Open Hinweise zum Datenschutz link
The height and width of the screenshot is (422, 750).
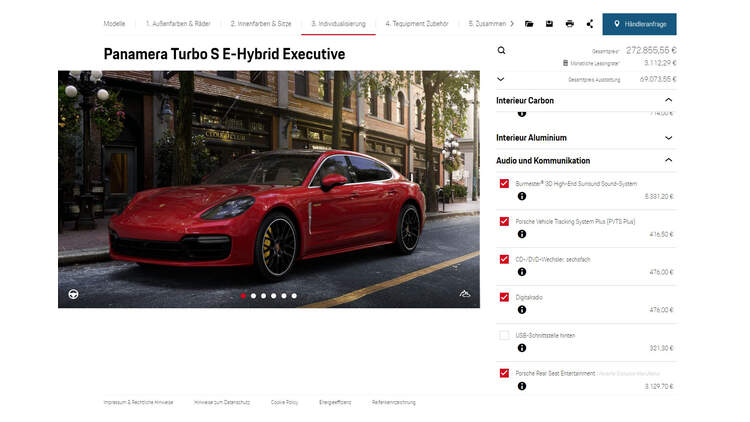point(222,402)
